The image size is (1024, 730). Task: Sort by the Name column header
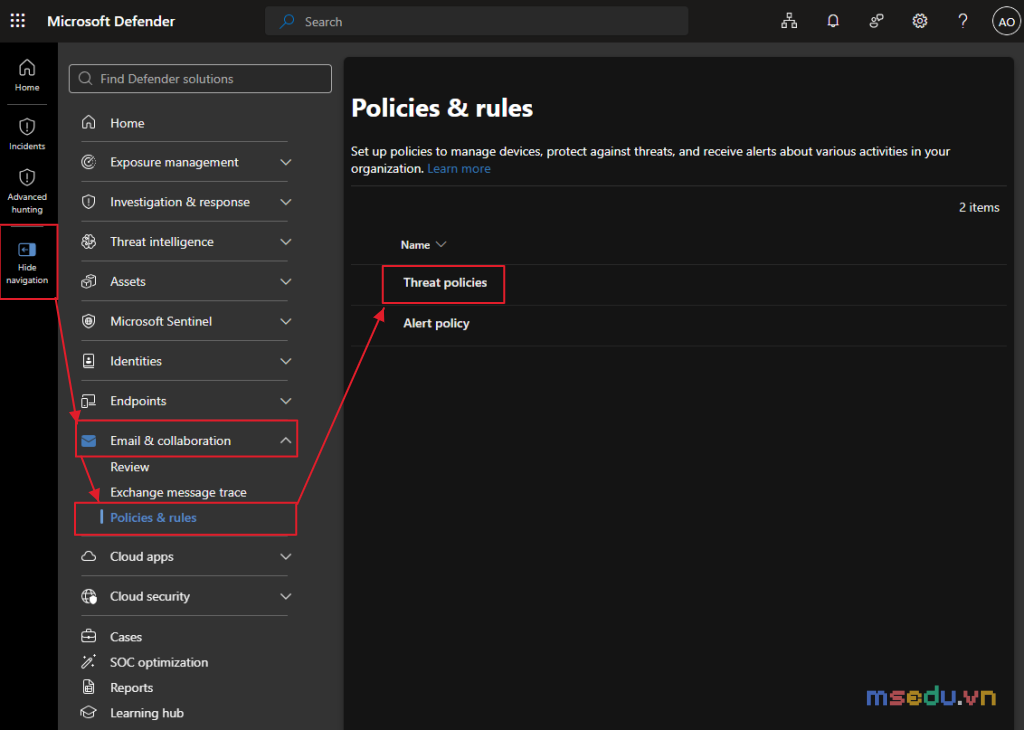coord(423,245)
